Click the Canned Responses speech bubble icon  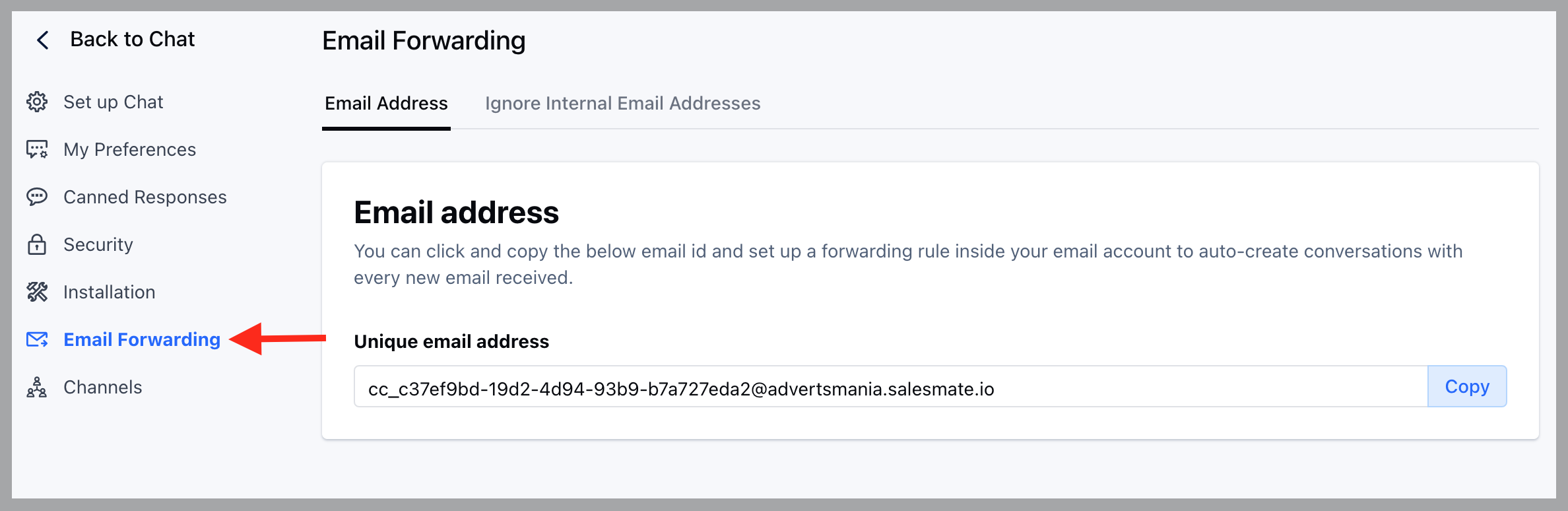click(37, 197)
